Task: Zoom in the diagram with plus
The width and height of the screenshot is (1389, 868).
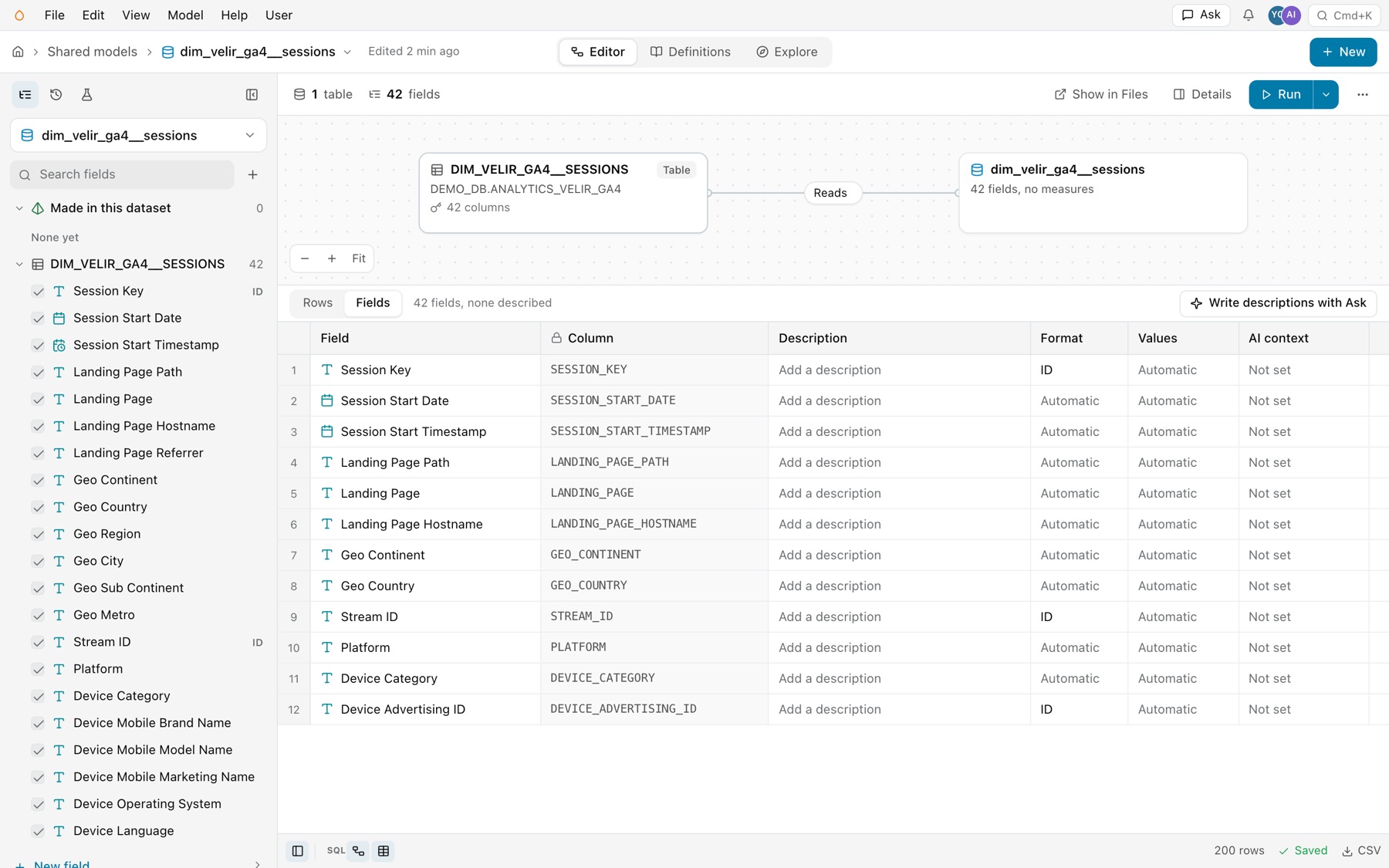Action: (x=332, y=258)
